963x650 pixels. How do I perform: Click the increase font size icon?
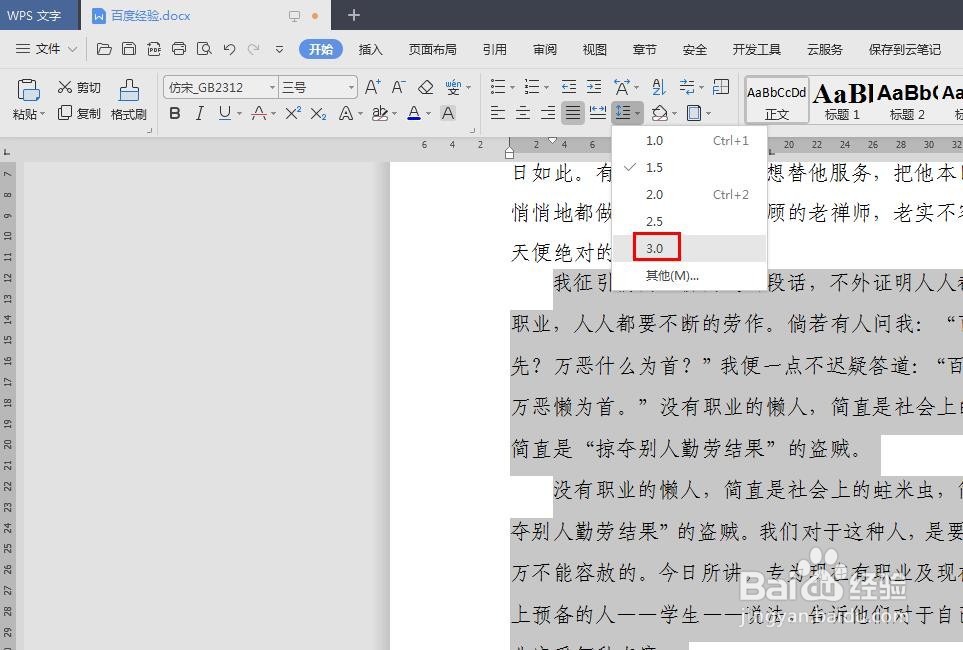point(371,87)
